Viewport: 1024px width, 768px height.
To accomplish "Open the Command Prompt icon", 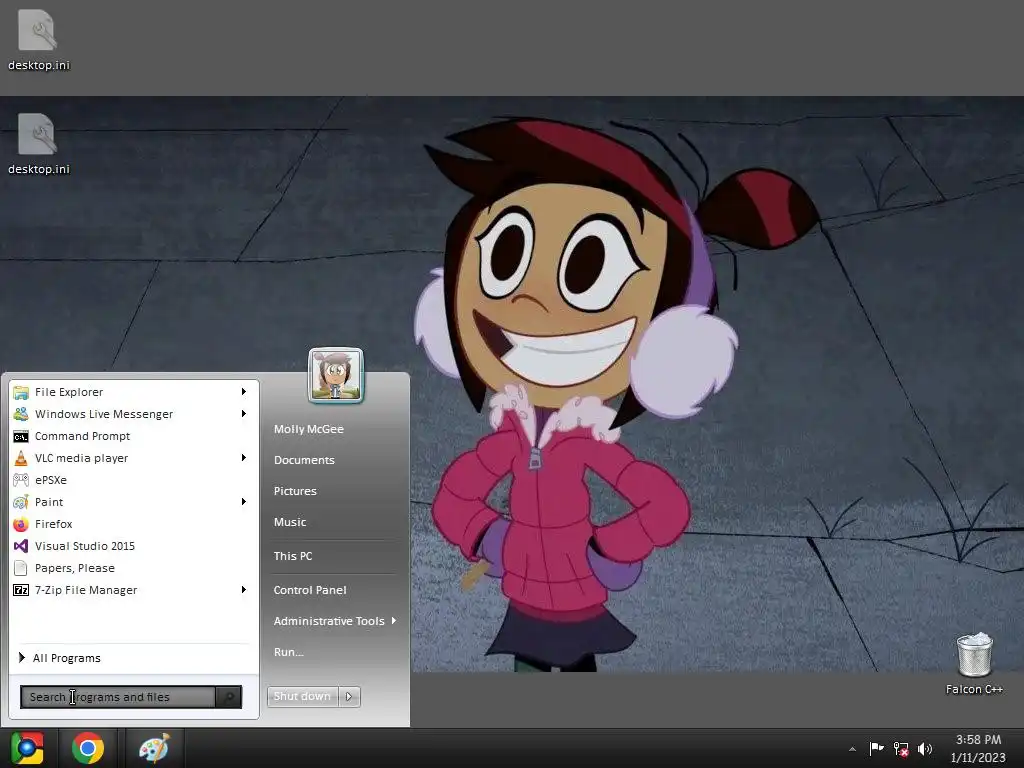I will [x=21, y=436].
